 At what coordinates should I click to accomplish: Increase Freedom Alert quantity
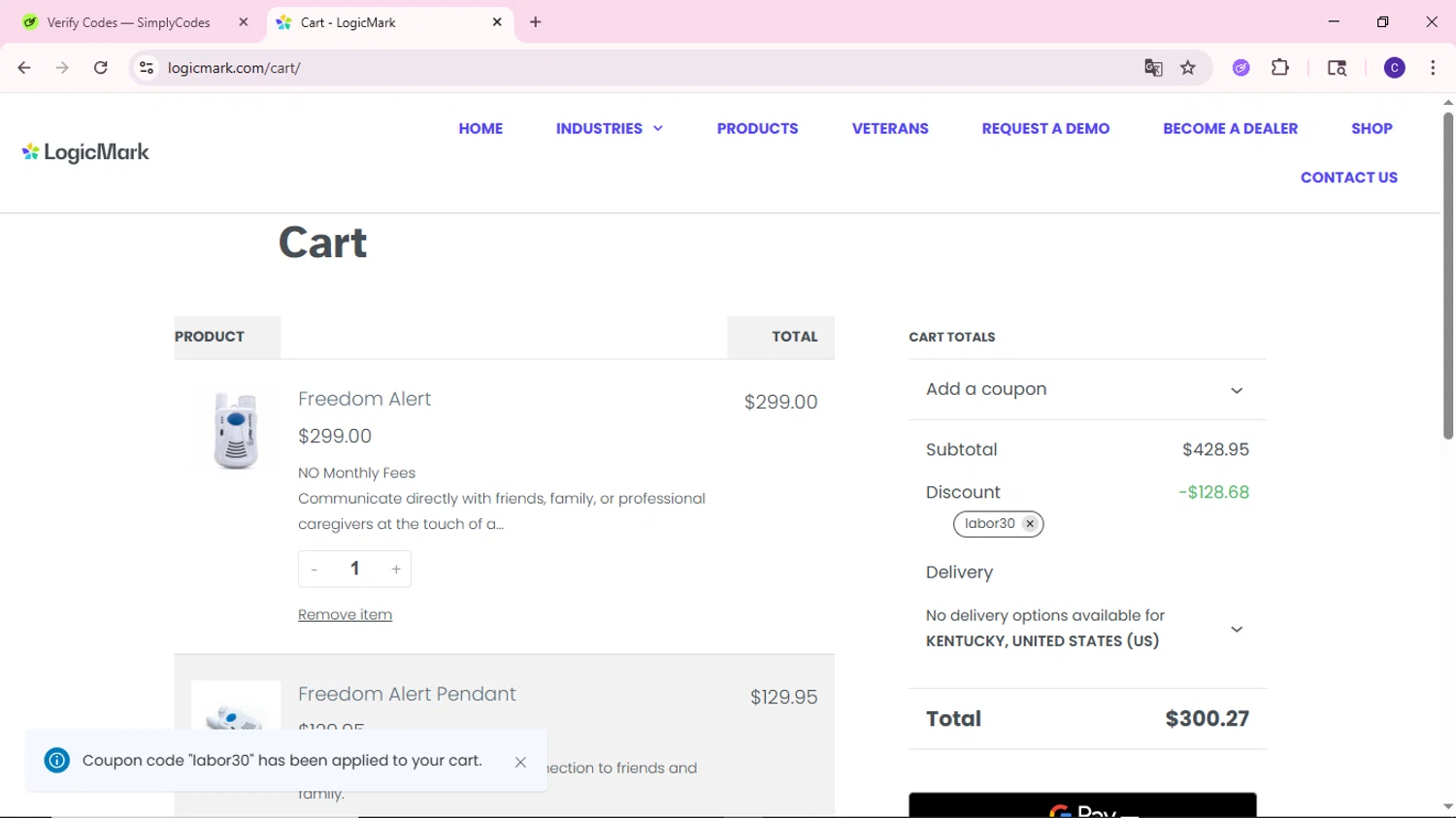pos(396,570)
